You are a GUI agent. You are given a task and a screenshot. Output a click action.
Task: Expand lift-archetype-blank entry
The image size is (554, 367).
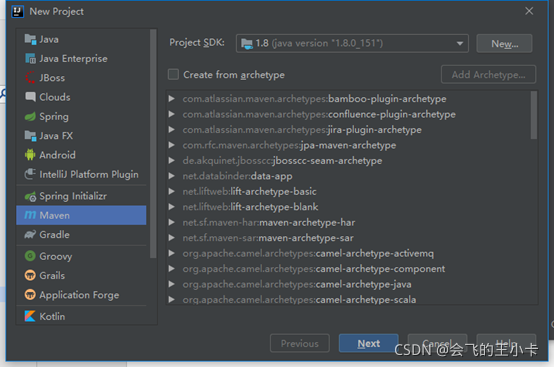tap(172, 207)
